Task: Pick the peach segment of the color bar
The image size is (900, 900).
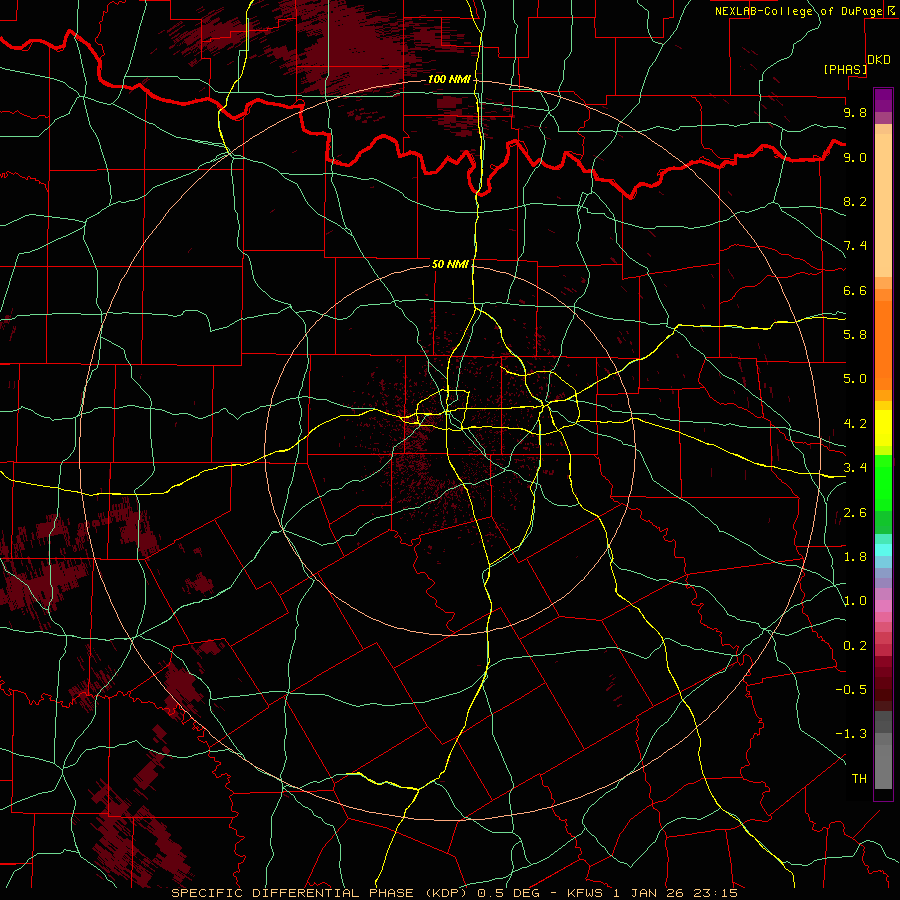Action: 883,205
